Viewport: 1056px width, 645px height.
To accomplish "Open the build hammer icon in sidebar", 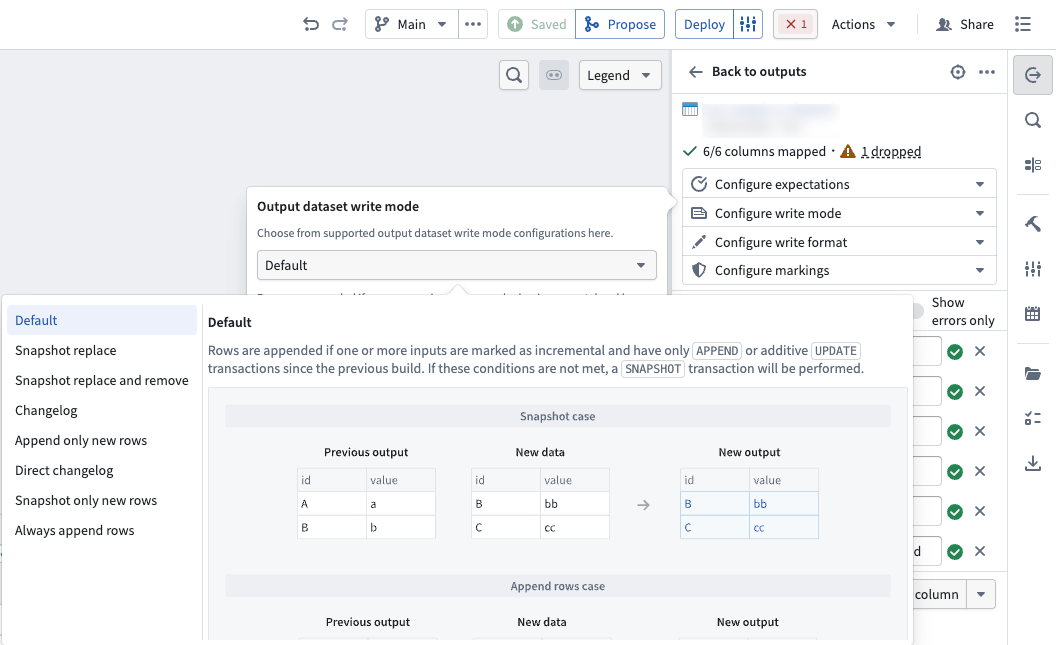I will click(x=1032, y=224).
